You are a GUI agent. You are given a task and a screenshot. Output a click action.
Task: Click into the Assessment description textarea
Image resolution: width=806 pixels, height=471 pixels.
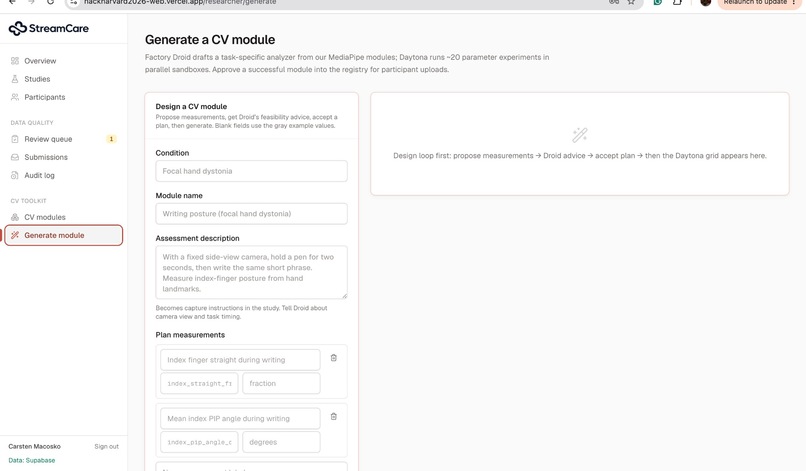click(x=251, y=272)
